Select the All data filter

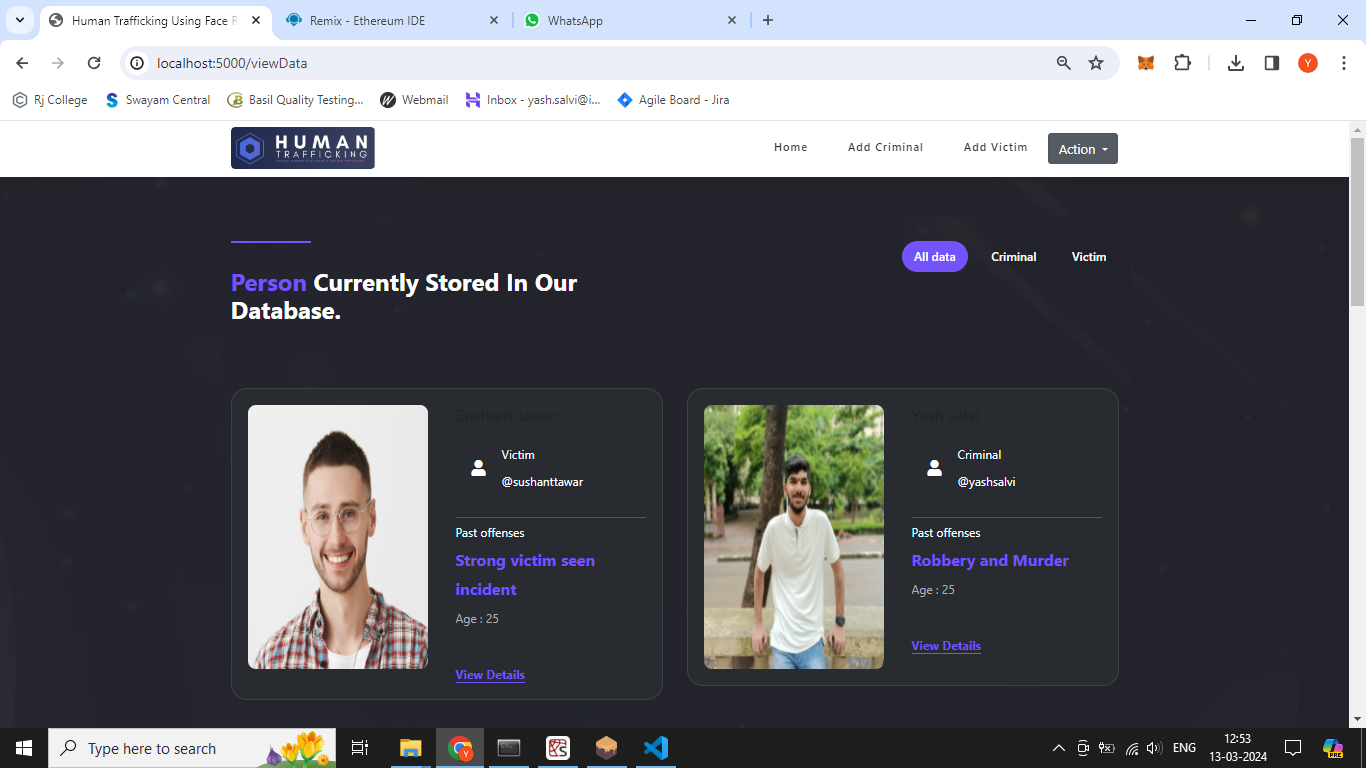(935, 257)
